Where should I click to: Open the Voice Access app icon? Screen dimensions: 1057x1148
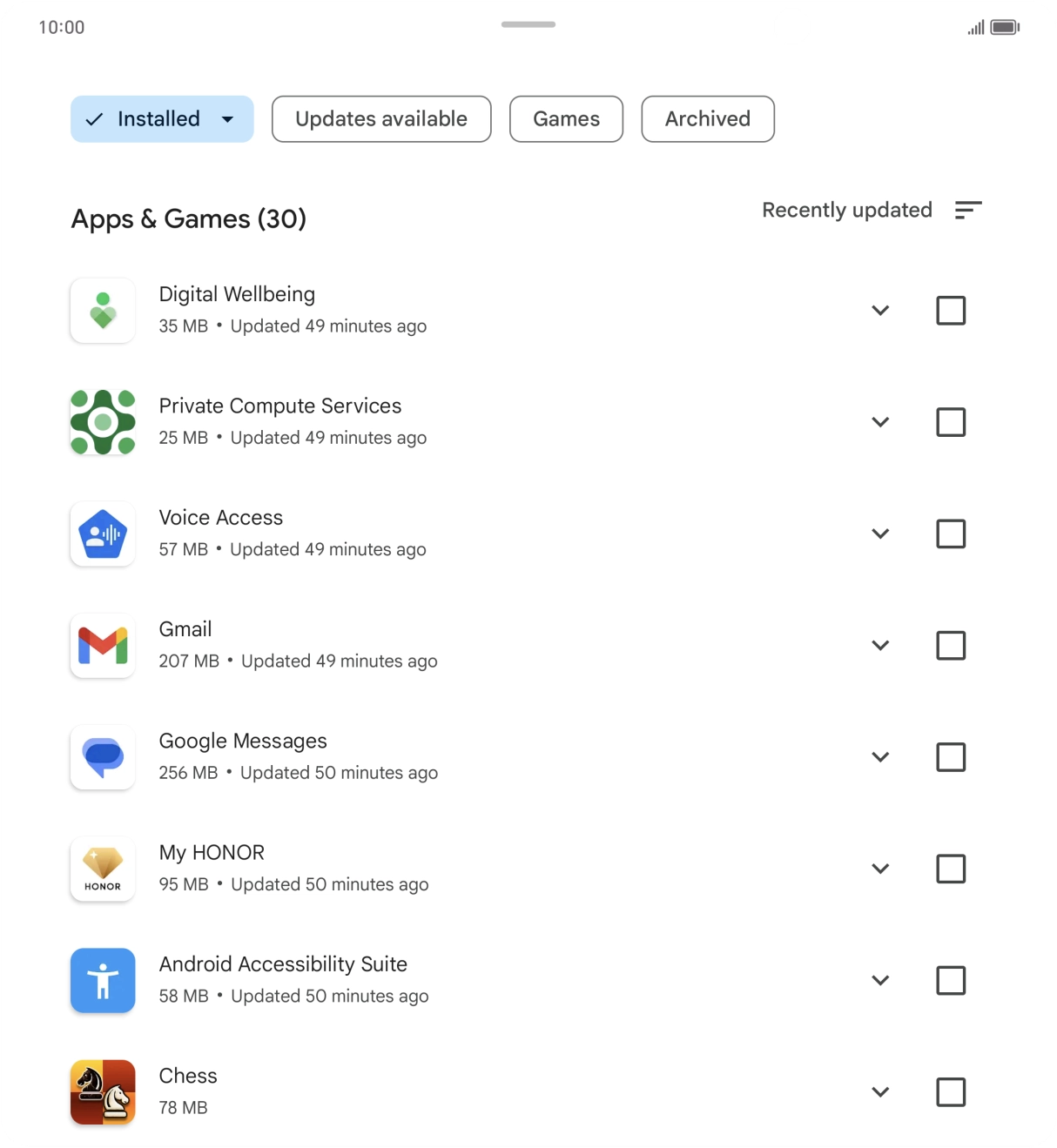(x=102, y=534)
